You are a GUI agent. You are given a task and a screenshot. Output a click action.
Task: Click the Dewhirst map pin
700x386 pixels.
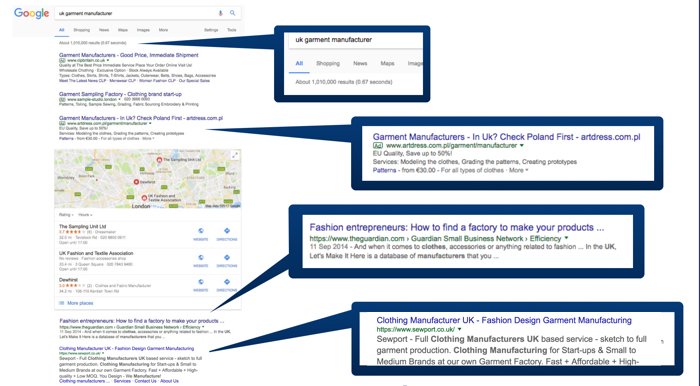pyautogui.click(x=137, y=182)
